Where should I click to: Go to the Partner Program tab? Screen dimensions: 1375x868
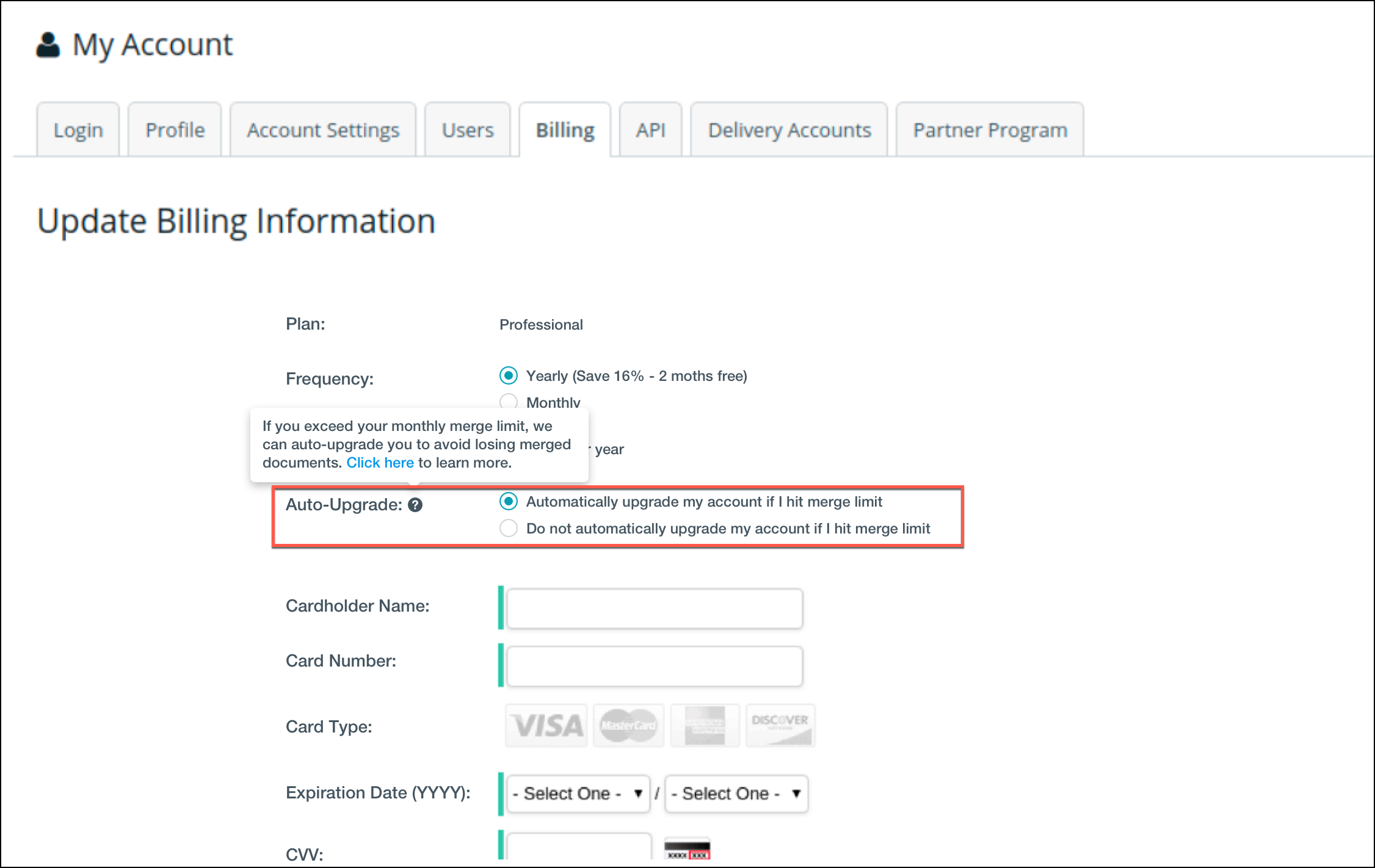tap(990, 130)
